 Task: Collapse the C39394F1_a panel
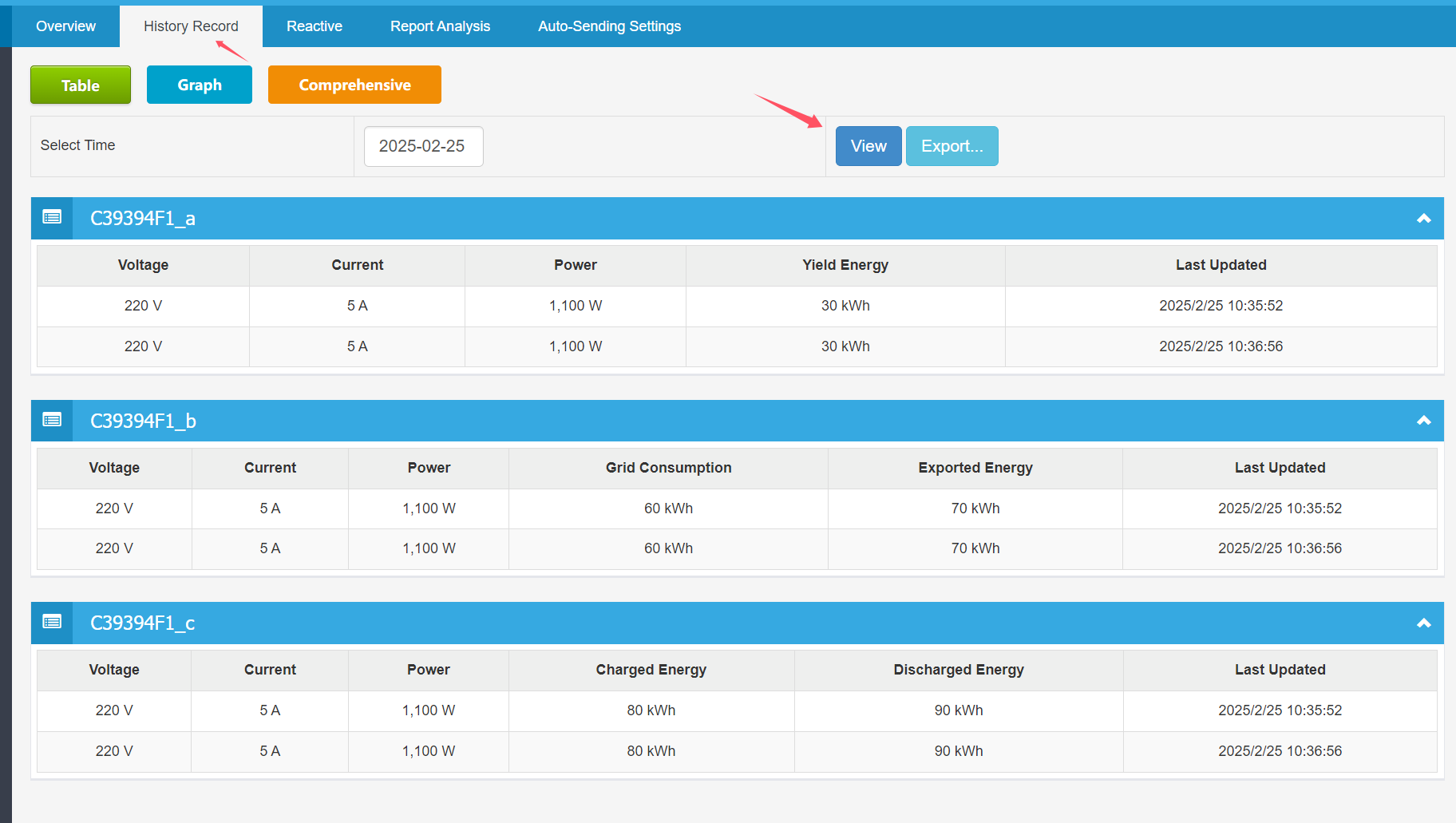(x=1423, y=218)
